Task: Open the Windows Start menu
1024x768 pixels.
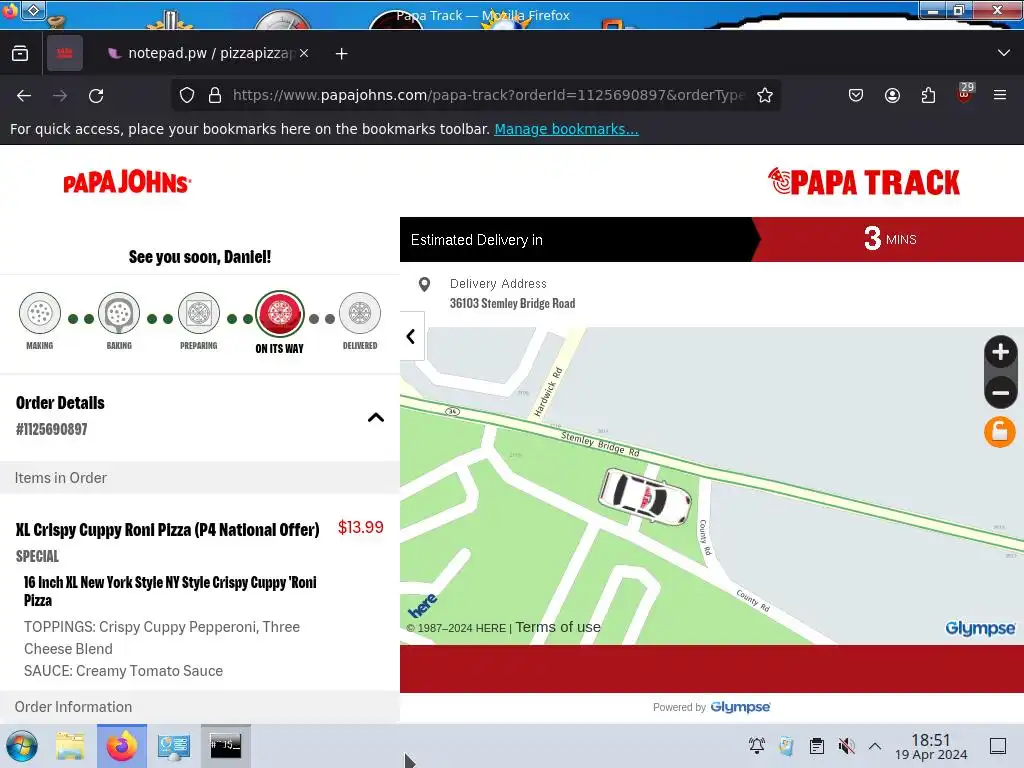Action: tap(22, 746)
